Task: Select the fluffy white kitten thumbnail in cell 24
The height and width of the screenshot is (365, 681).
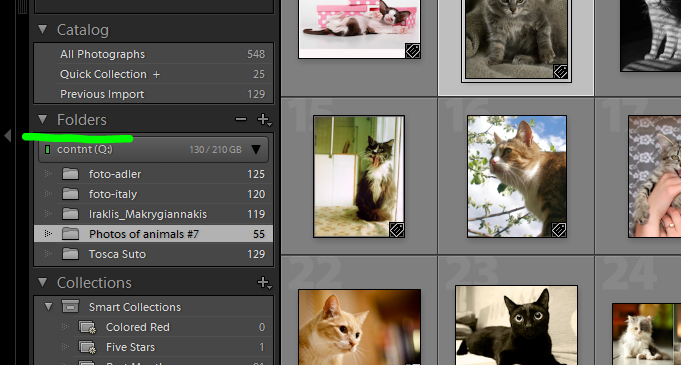Action: point(647,334)
